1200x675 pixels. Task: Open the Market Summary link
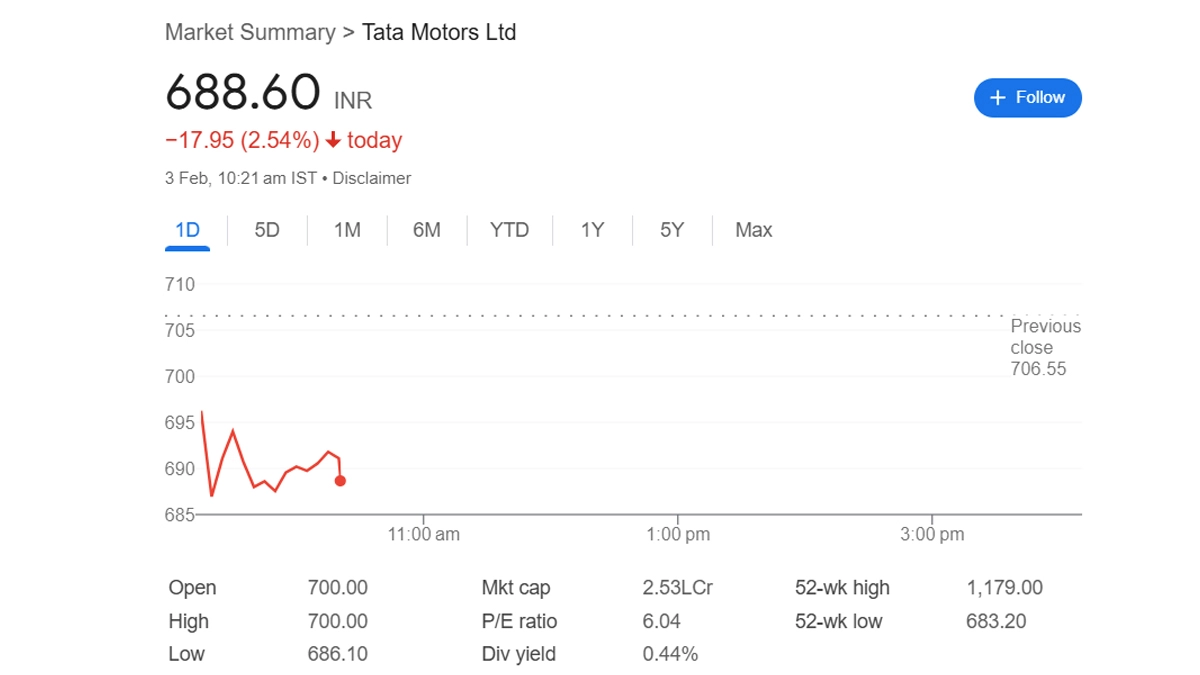[250, 32]
